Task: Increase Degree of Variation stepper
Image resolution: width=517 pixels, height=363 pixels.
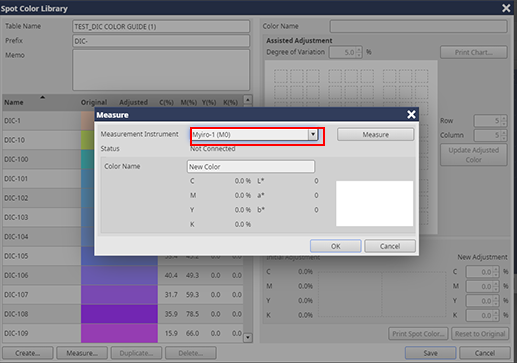Action: pos(359,50)
